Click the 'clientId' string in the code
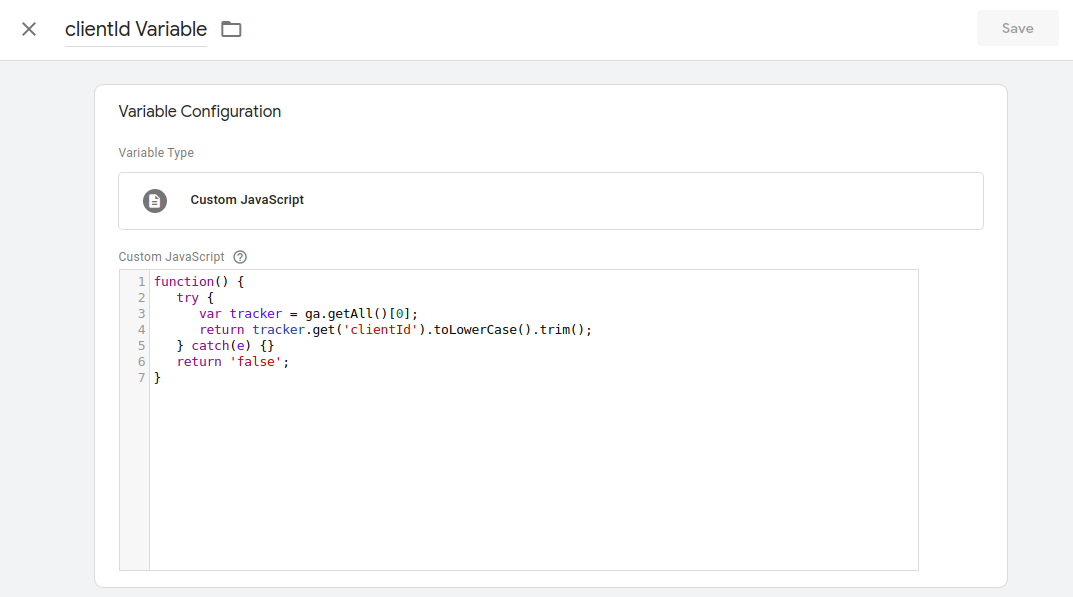This screenshot has width=1073, height=597. tap(380, 330)
